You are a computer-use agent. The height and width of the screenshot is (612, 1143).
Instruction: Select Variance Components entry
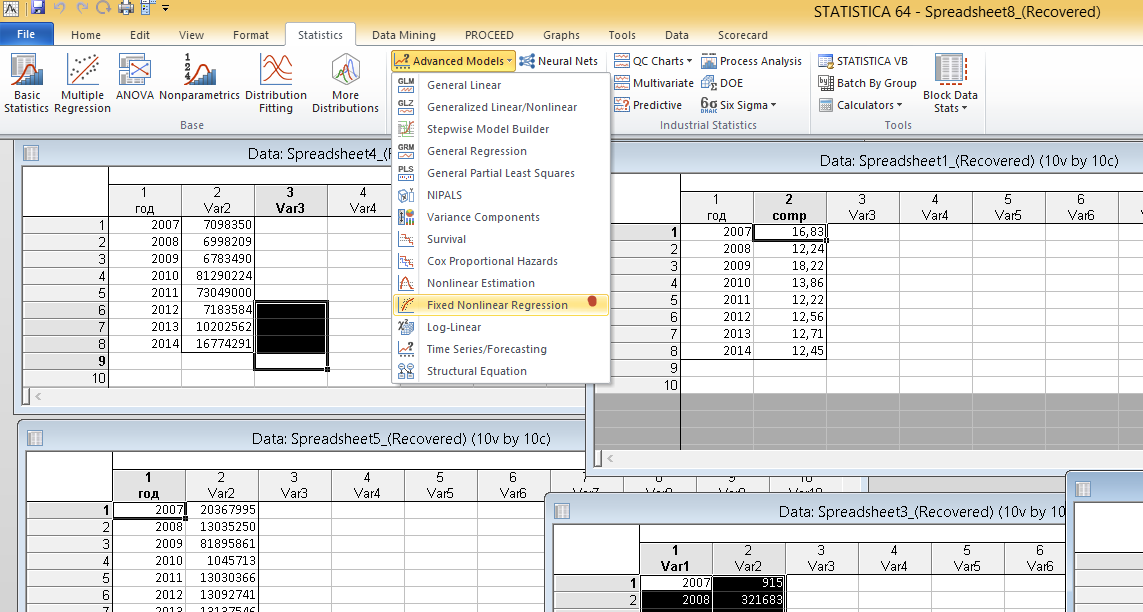pos(501,217)
